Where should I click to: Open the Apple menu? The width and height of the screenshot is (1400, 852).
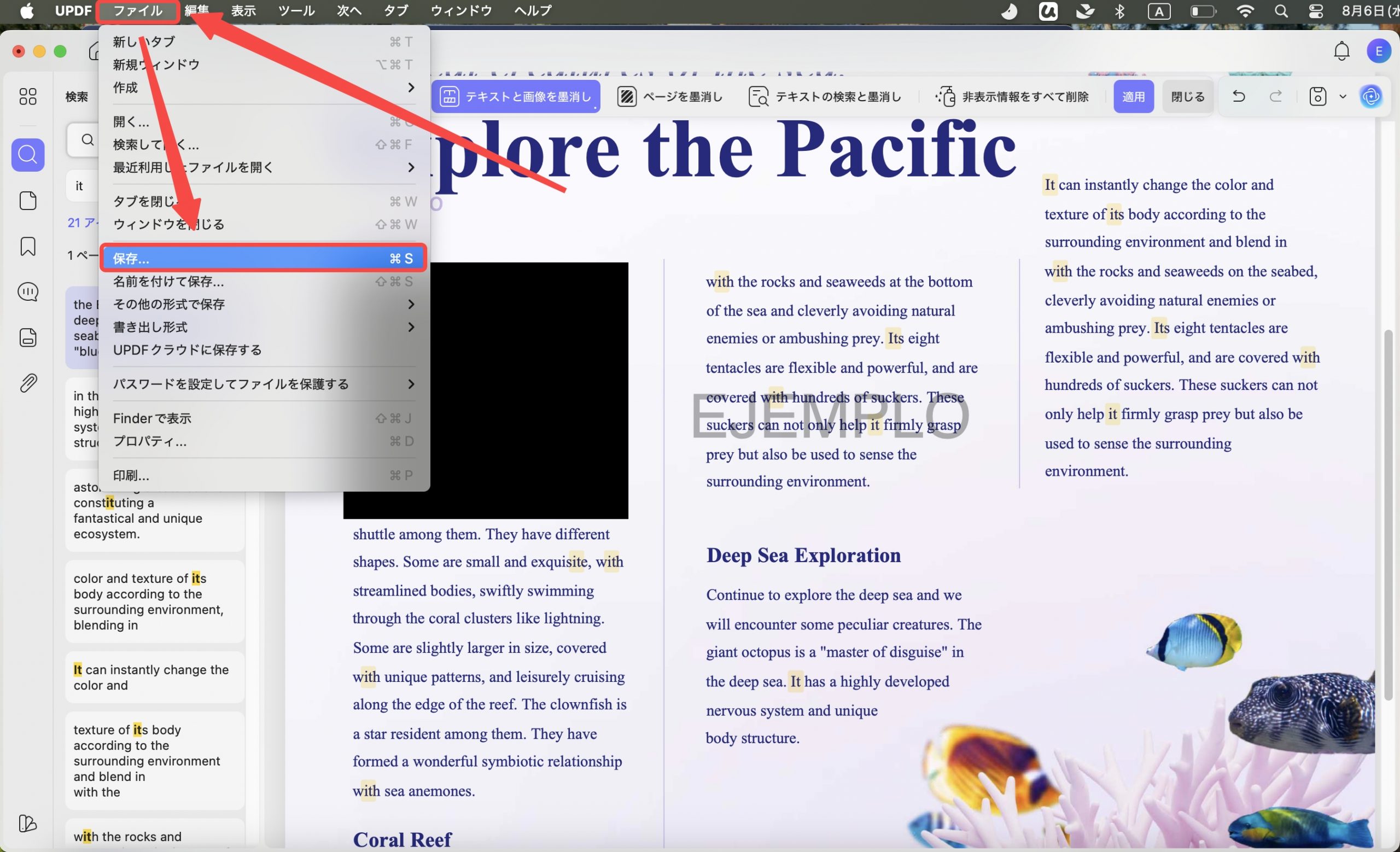[26, 10]
